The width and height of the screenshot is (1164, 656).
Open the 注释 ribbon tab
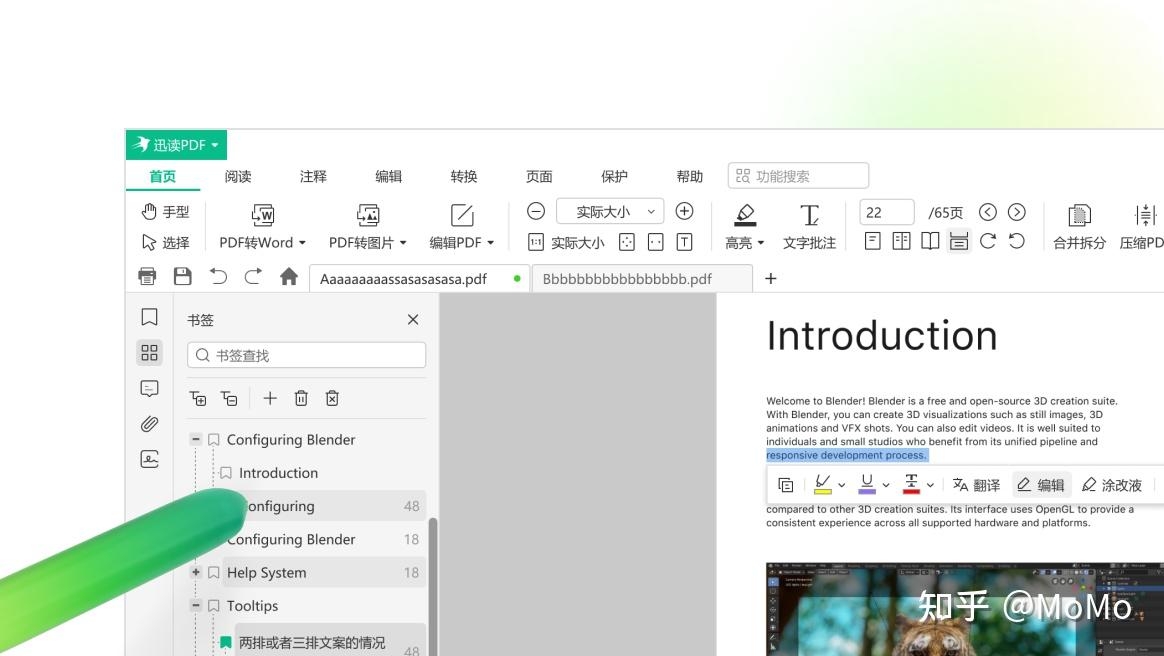(x=313, y=177)
